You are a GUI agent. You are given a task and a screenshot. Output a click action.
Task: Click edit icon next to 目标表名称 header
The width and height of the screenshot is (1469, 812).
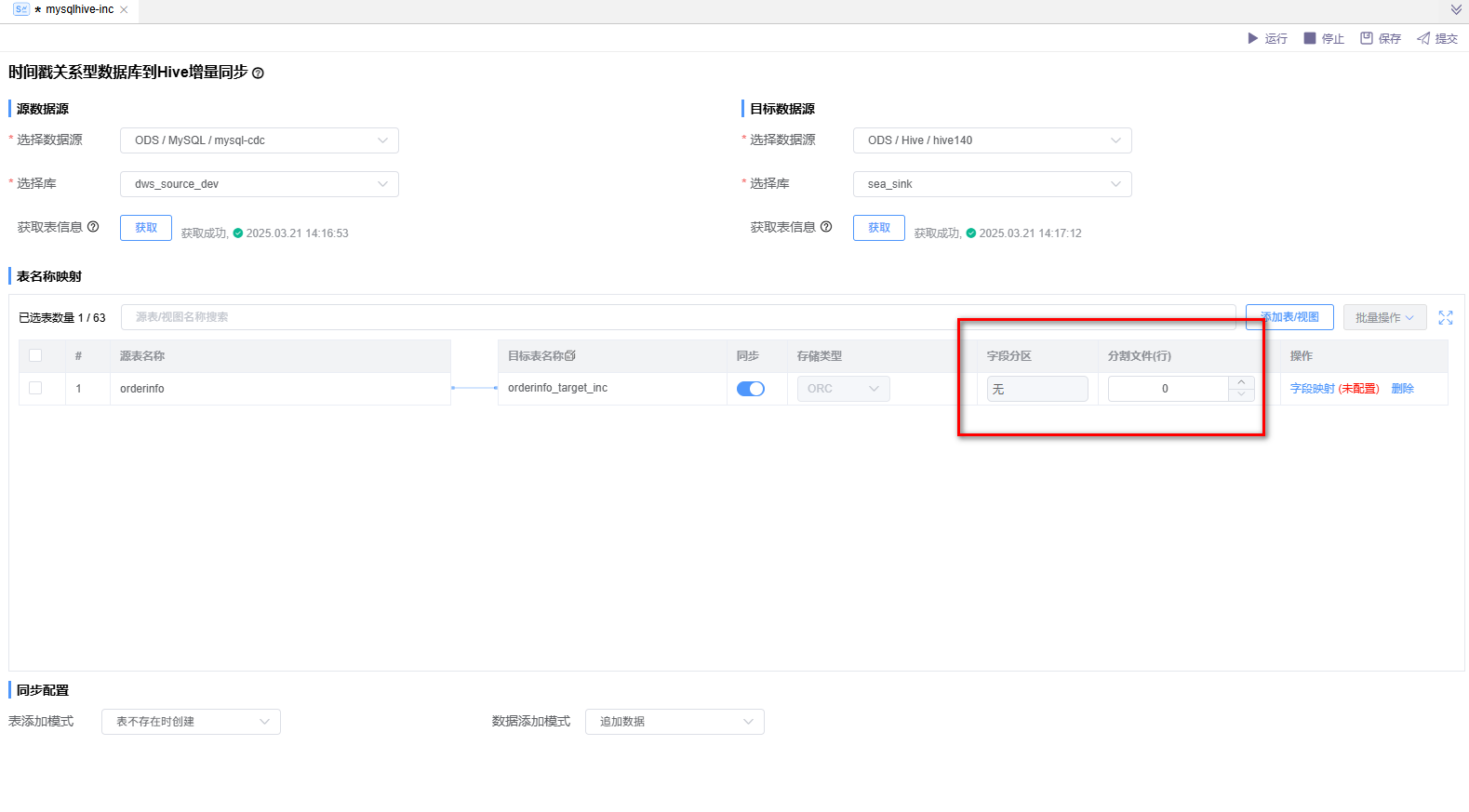pyautogui.click(x=570, y=356)
